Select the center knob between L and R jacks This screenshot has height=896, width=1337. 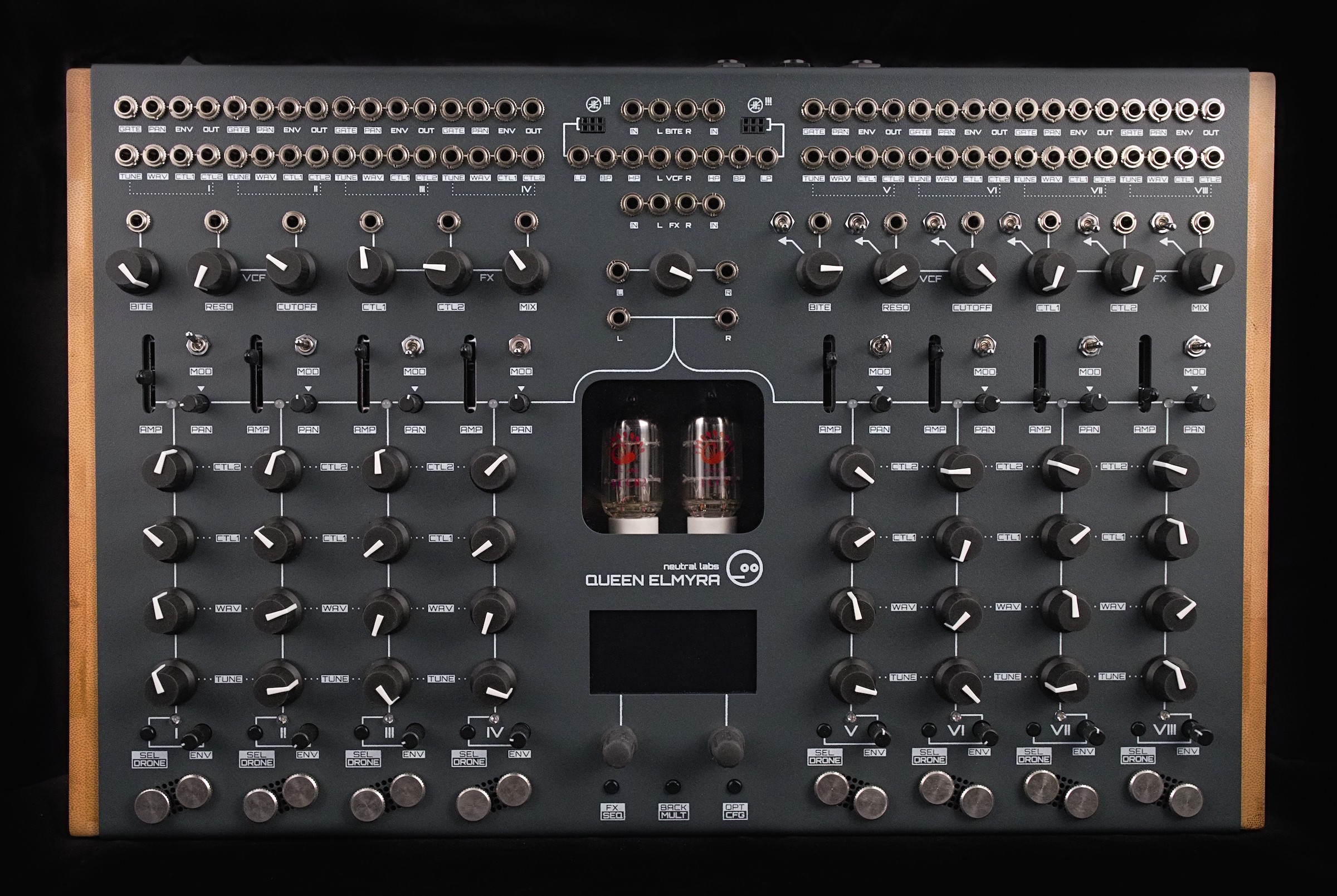tap(674, 271)
